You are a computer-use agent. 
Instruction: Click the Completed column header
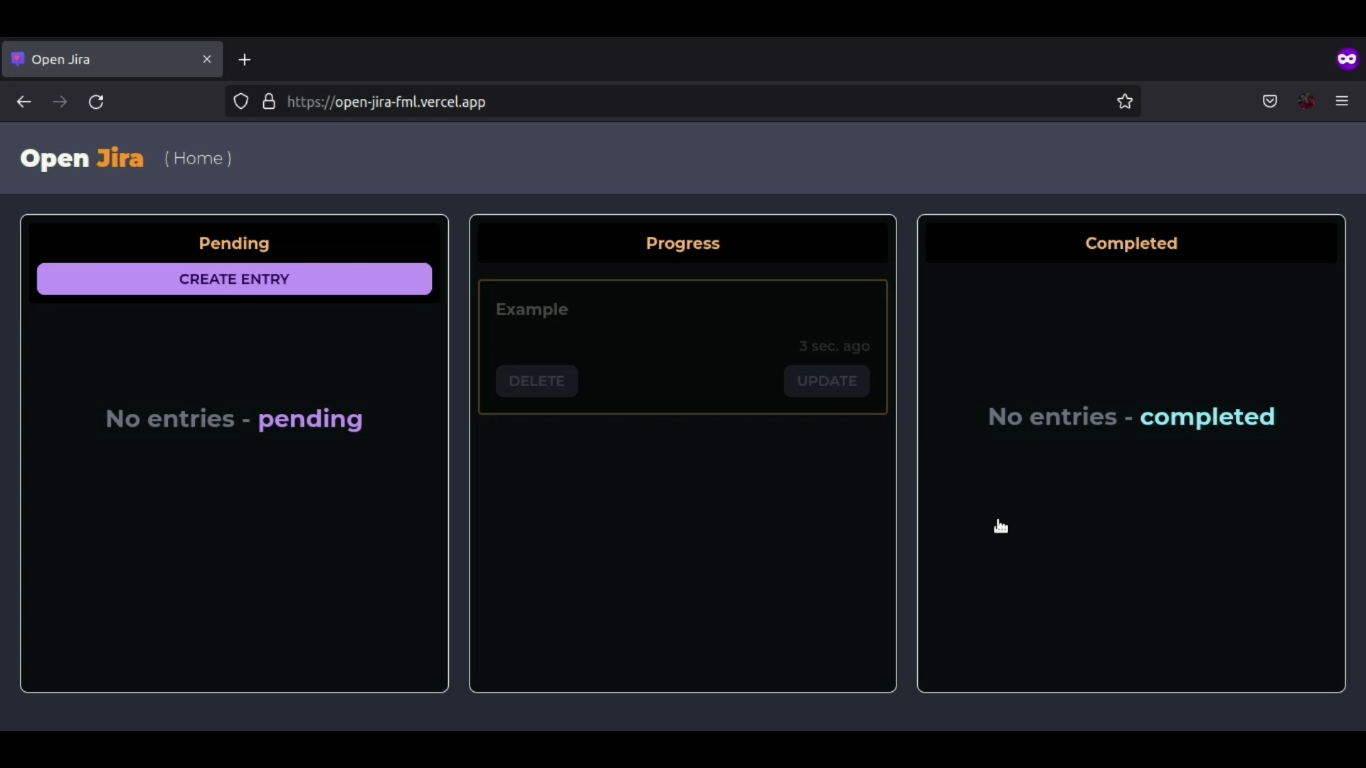point(1131,243)
